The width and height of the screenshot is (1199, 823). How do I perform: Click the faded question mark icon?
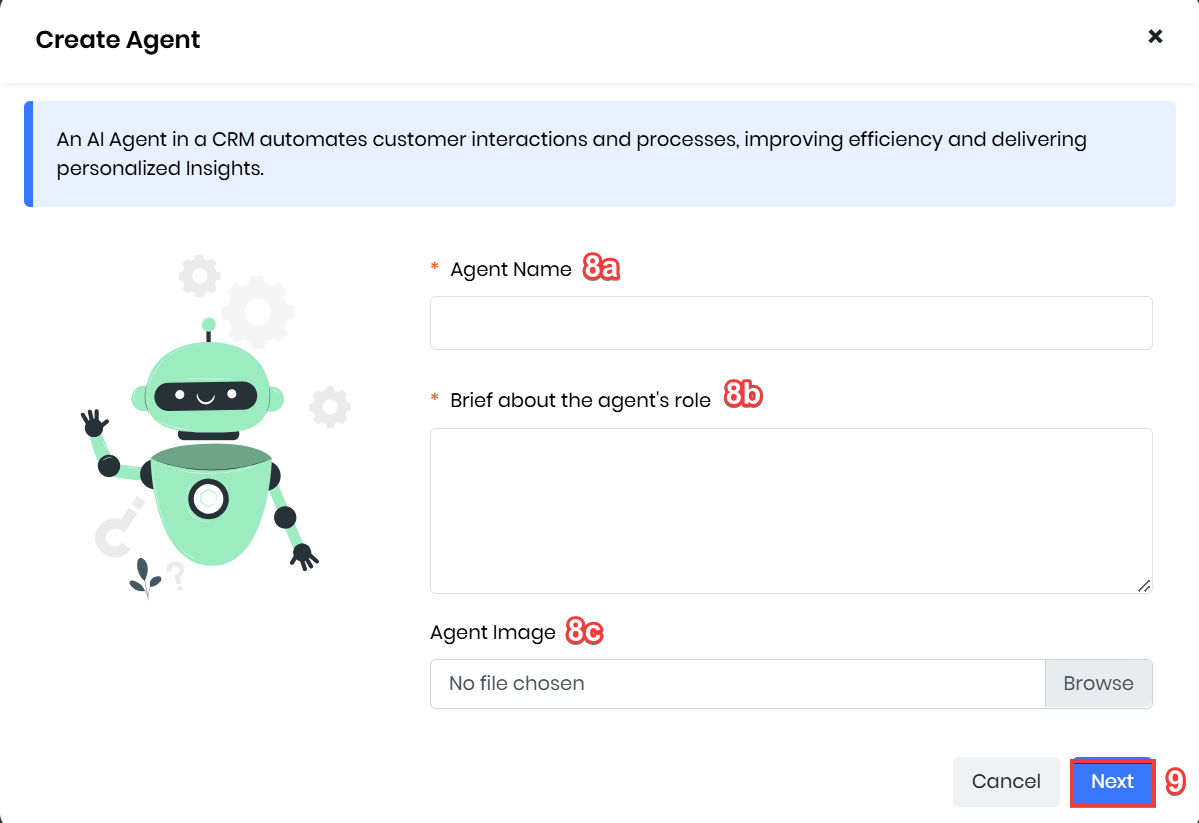pyautogui.click(x=177, y=575)
